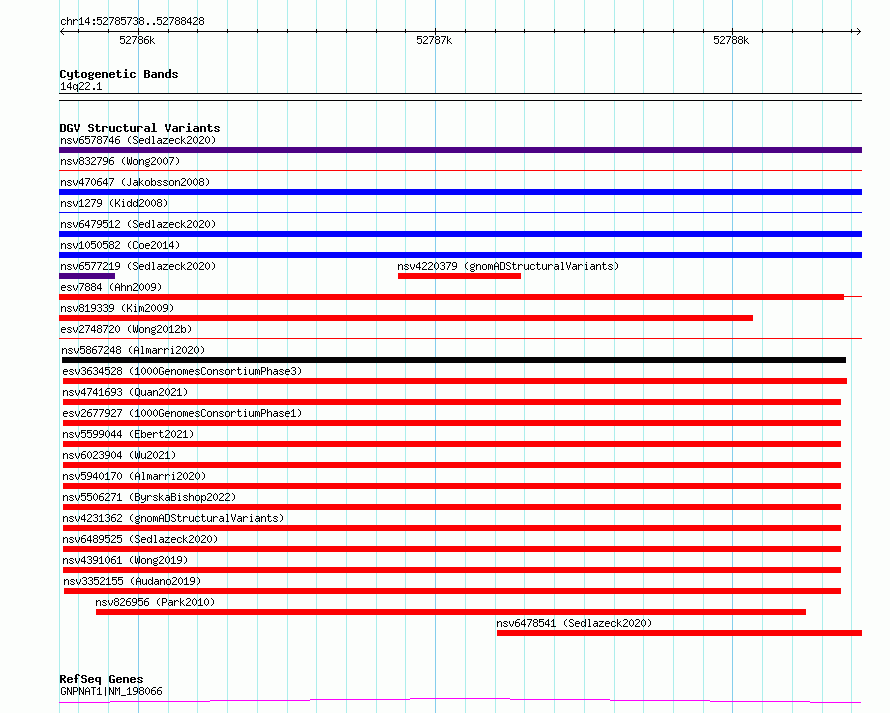Click the 52787k ruler position label

(x=434, y=40)
